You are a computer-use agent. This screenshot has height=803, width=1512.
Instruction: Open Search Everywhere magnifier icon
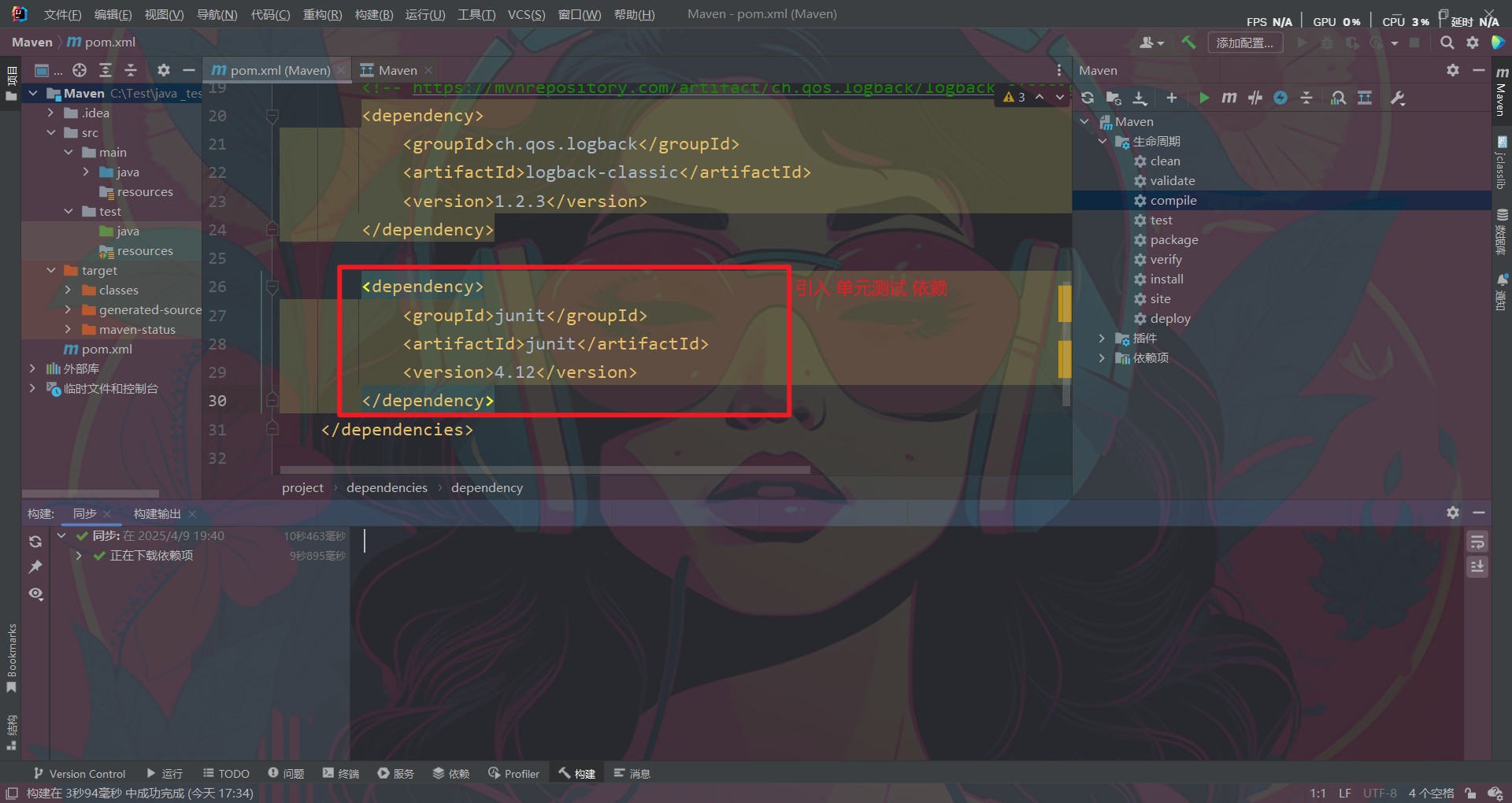(x=1447, y=43)
